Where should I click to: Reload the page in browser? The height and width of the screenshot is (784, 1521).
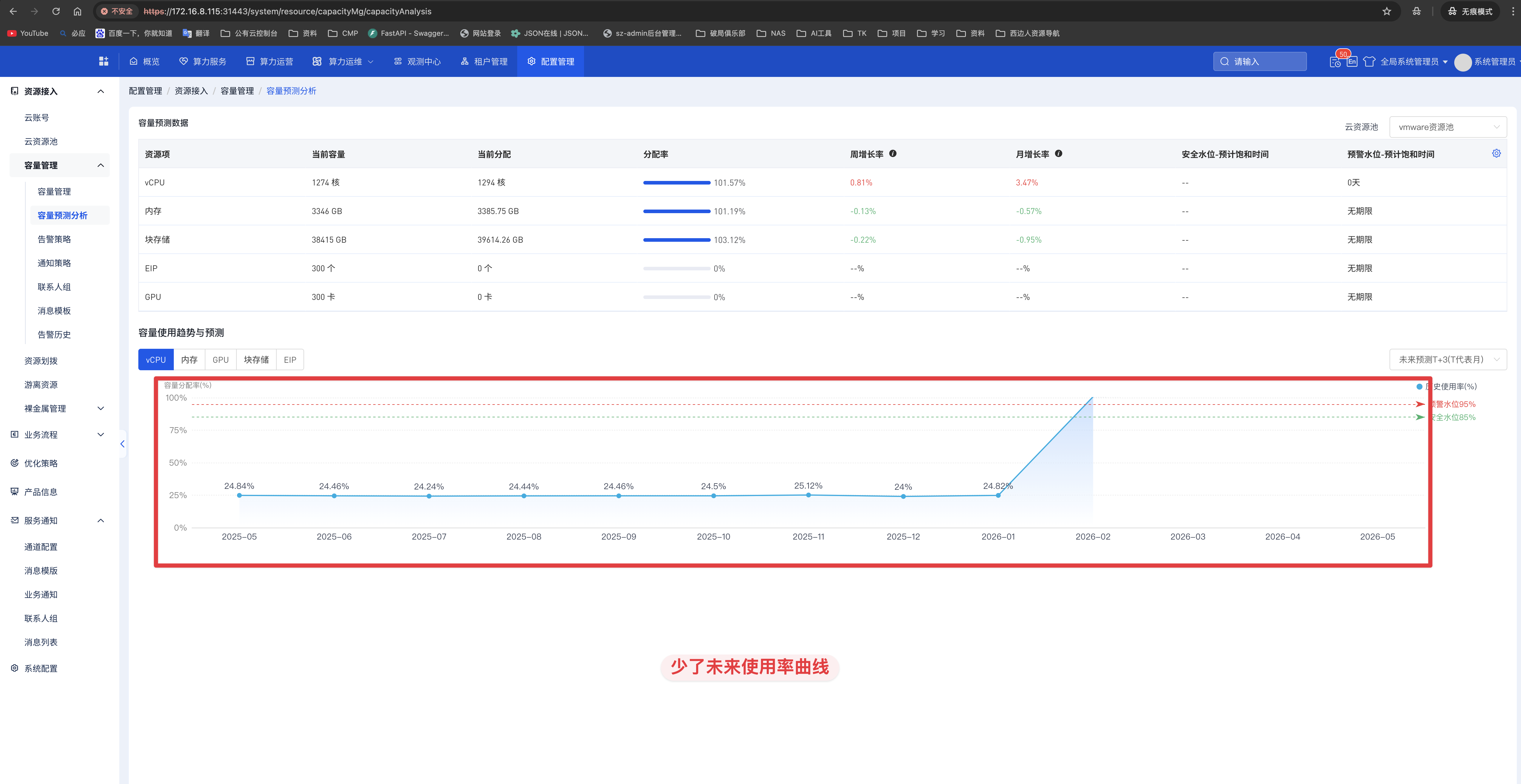pyautogui.click(x=56, y=11)
